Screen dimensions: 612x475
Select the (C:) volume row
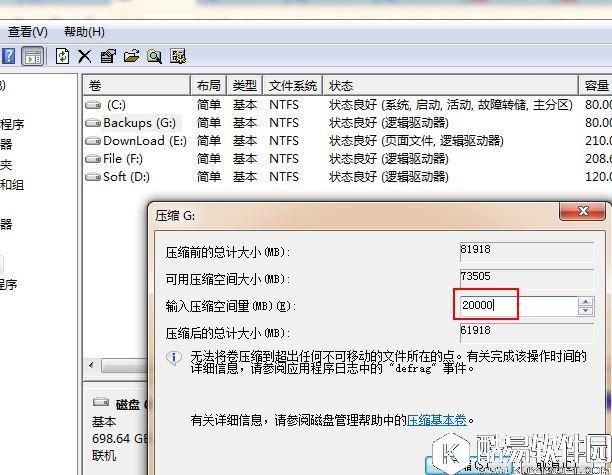click(x=347, y=105)
